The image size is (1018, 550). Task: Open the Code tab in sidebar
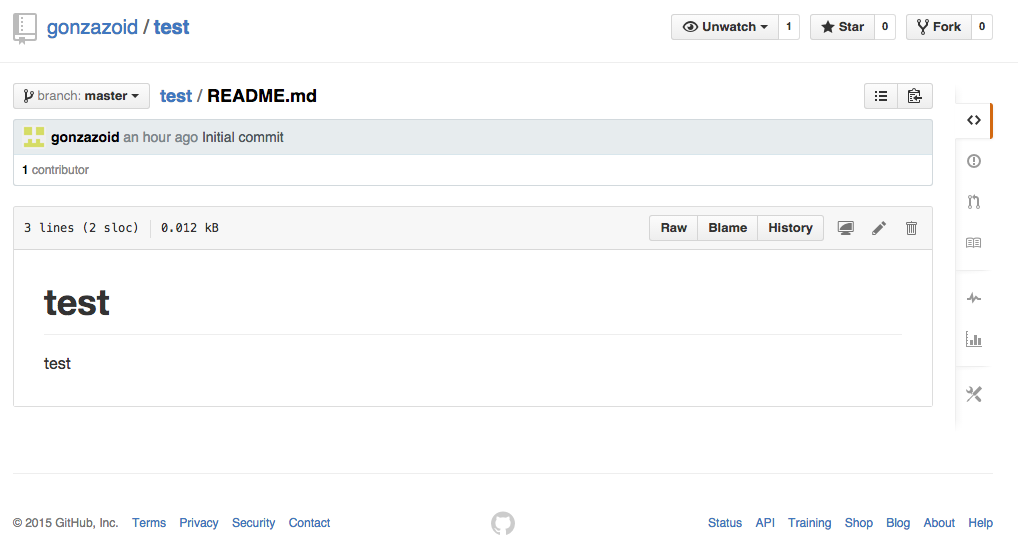click(973, 120)
